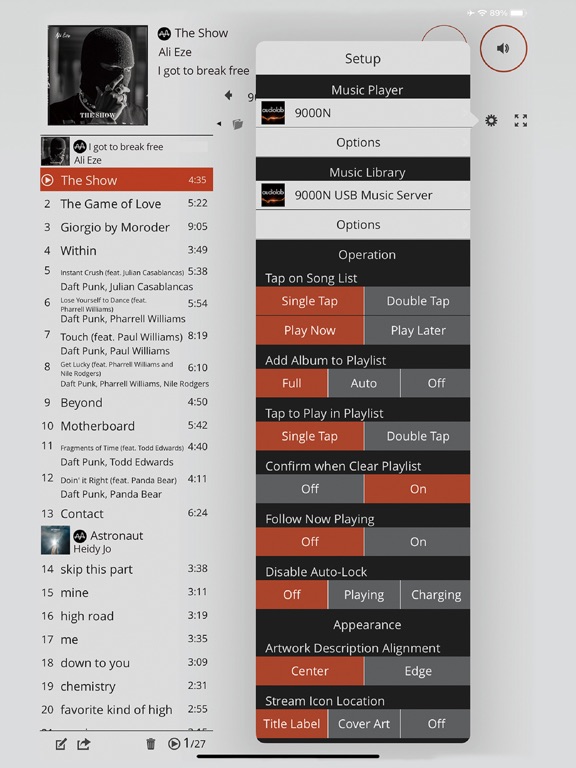
Task: Select 9000N USB Music Server library
Action: [x=363, y=195]
